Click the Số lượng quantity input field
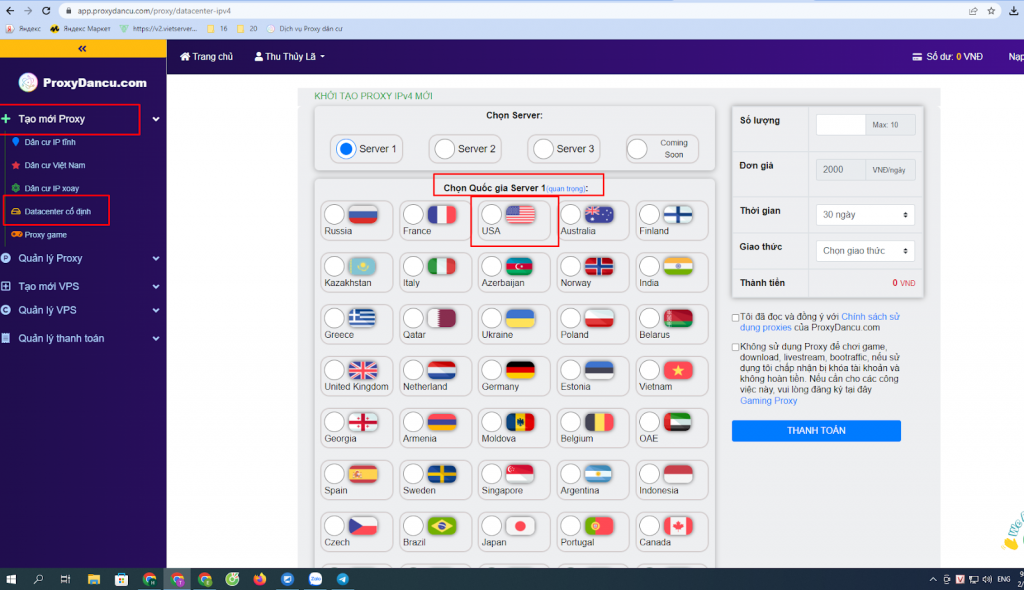Image resolution: width=1024 pixels, height=590 pixels. point(840,125)
